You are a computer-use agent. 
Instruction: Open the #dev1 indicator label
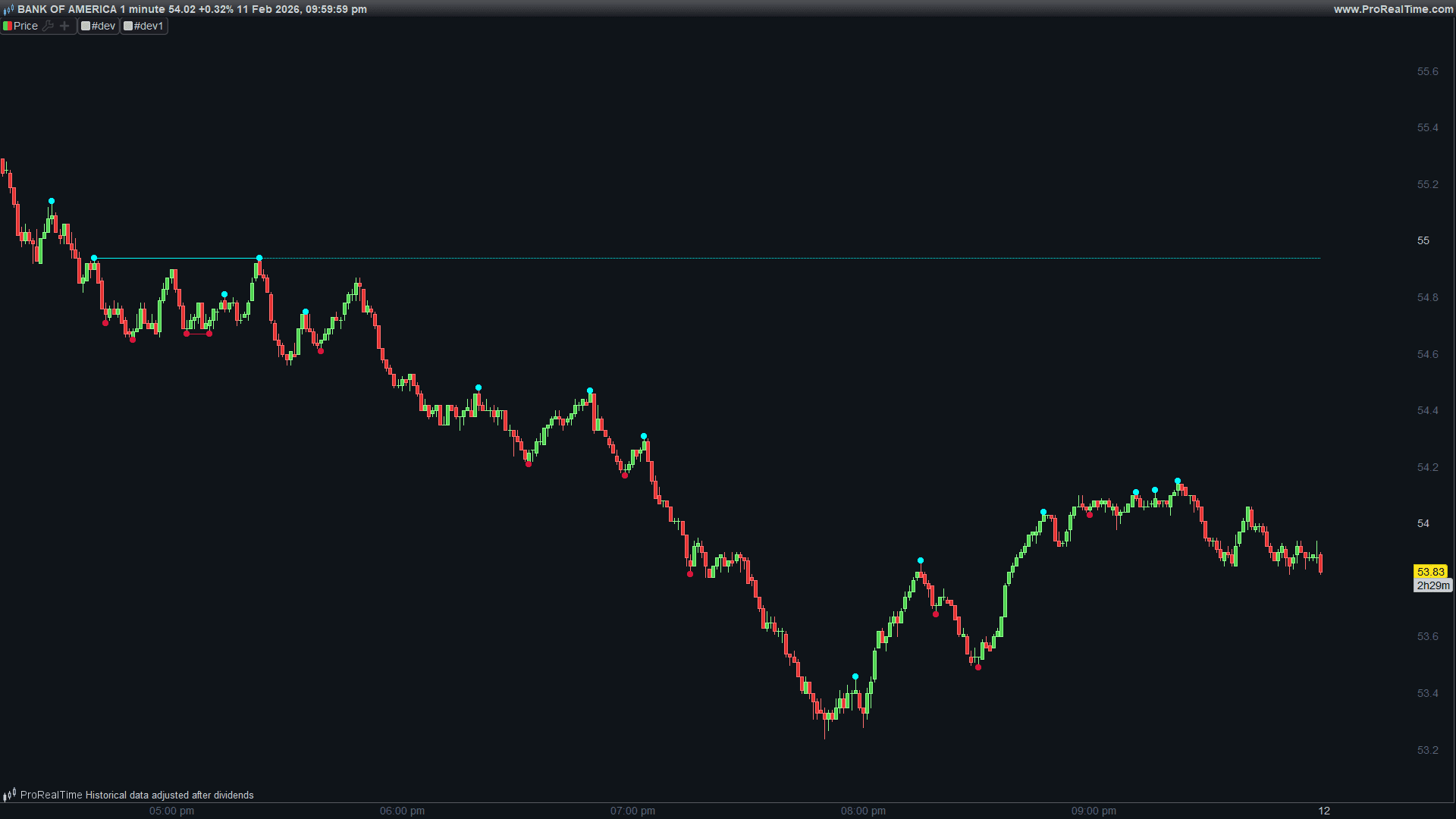click(x=149, y=26)
